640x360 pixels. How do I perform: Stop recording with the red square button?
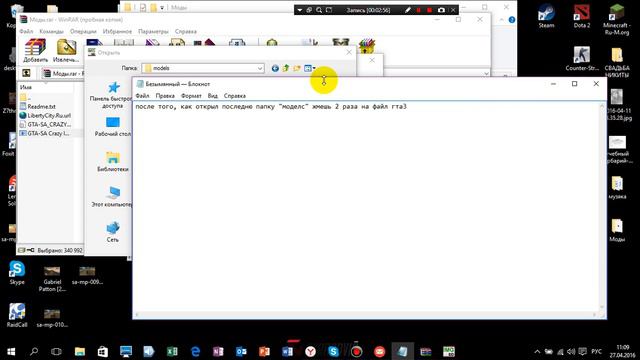[x=429, y=10]
